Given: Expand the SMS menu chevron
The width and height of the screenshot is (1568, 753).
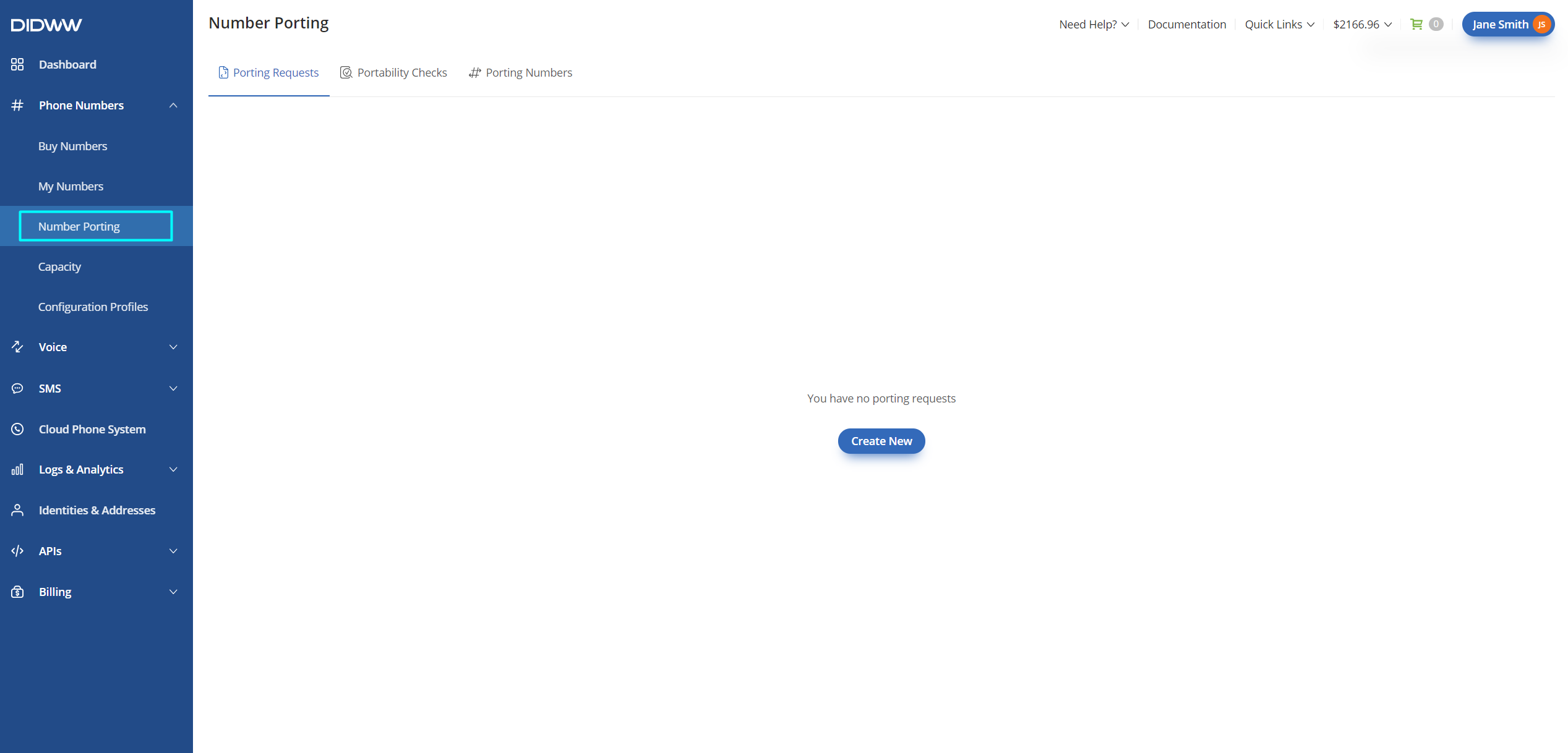Looking at the screenshot, I should pos(173,388).
